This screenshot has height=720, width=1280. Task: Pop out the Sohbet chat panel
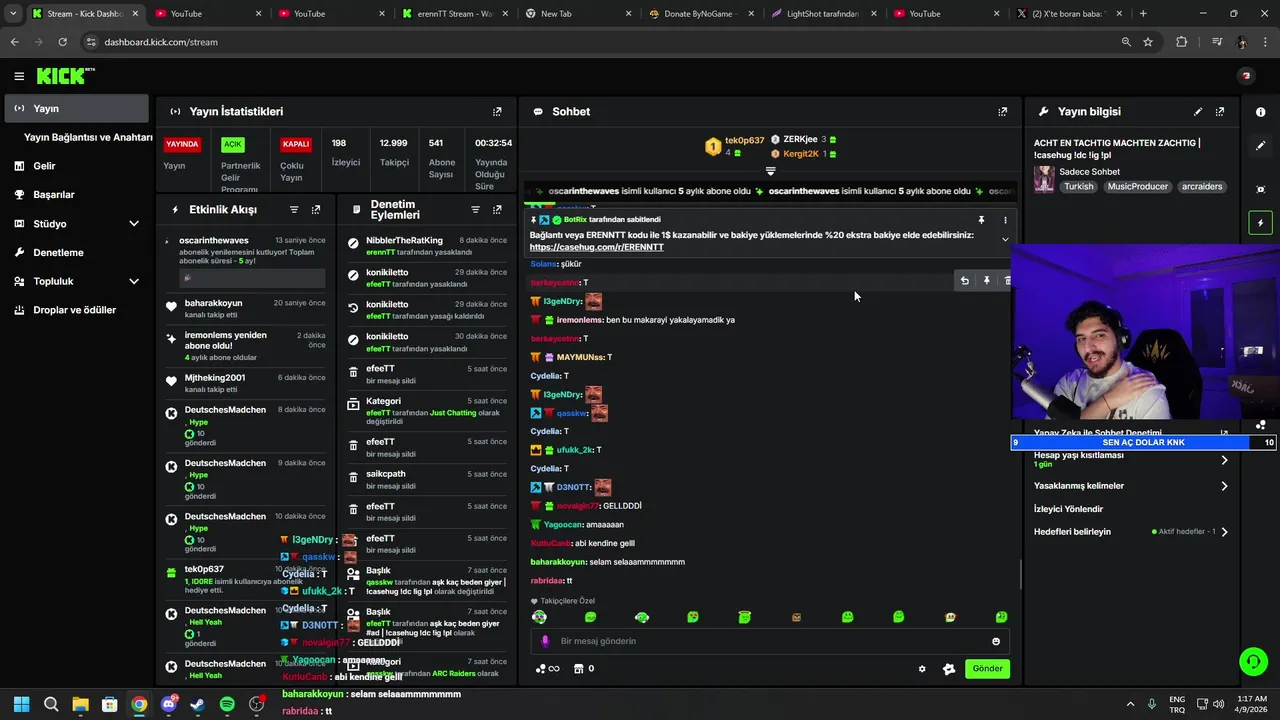(x=1003, y=112)
